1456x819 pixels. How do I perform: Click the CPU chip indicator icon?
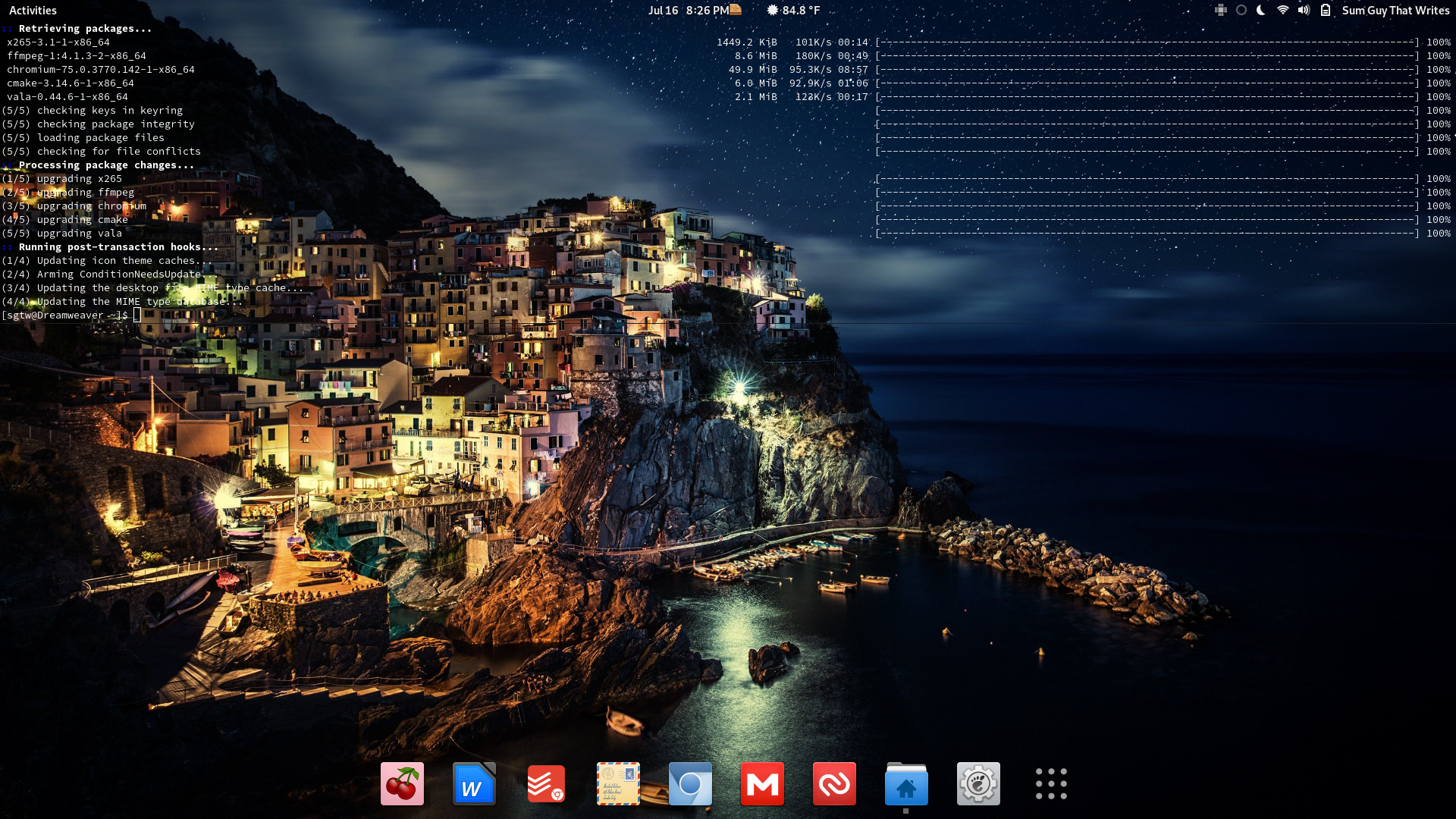point(1221,11)
